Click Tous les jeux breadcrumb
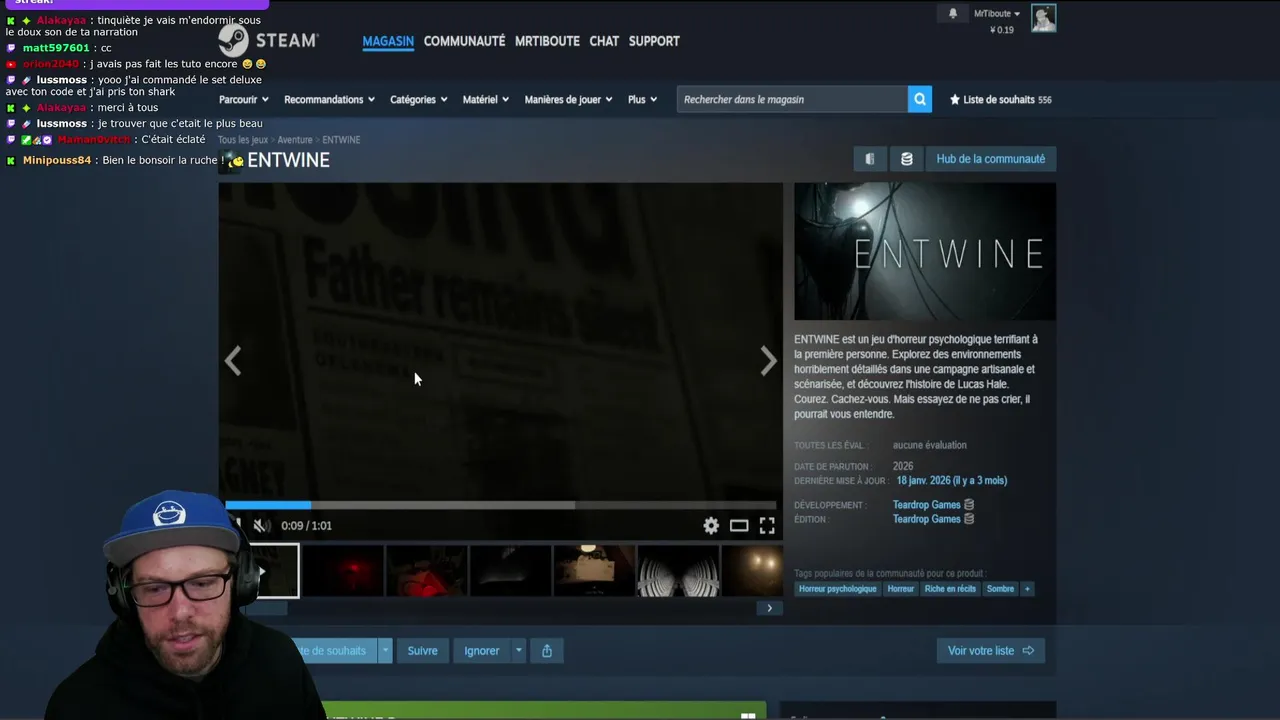 click(243, 140)
